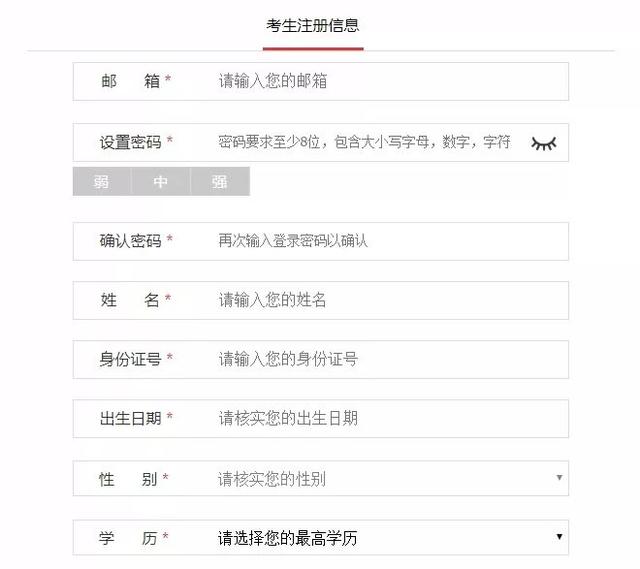Click the 学历 field label

(128, 538)
